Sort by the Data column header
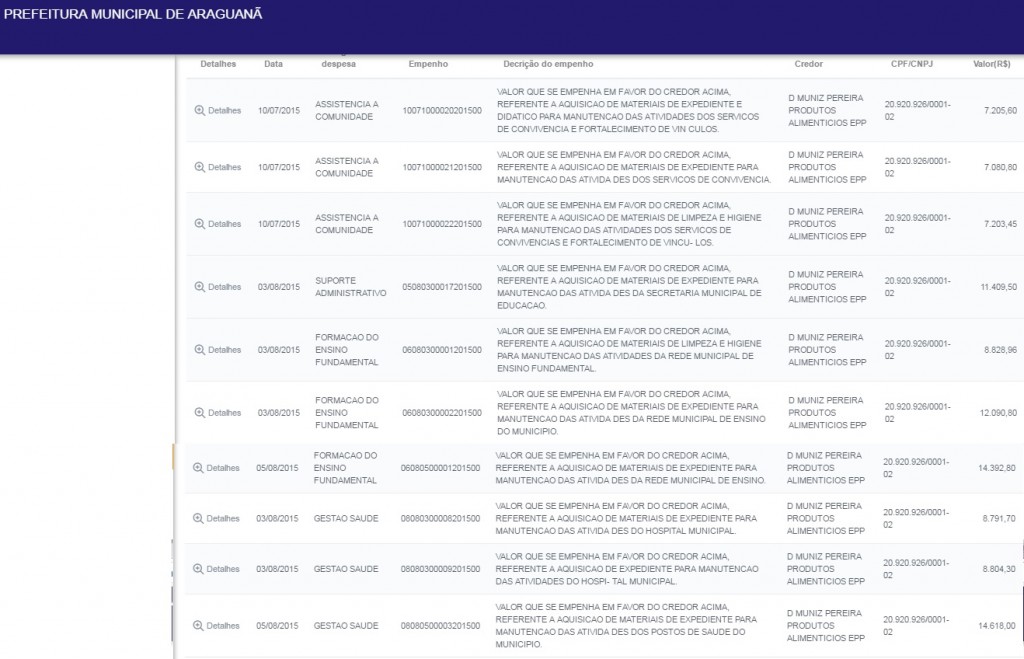This screenshot has width=1024, height=659. [273, 64]
